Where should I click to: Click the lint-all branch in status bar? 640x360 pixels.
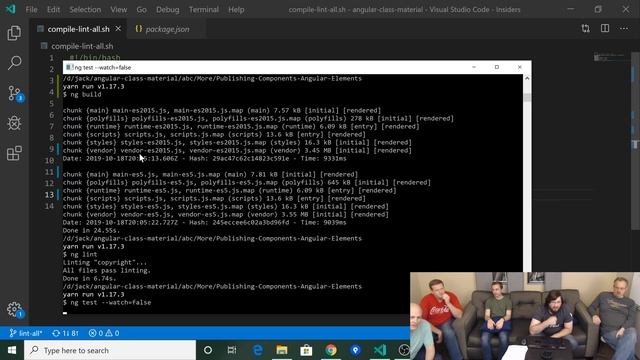tap(25, 333)
